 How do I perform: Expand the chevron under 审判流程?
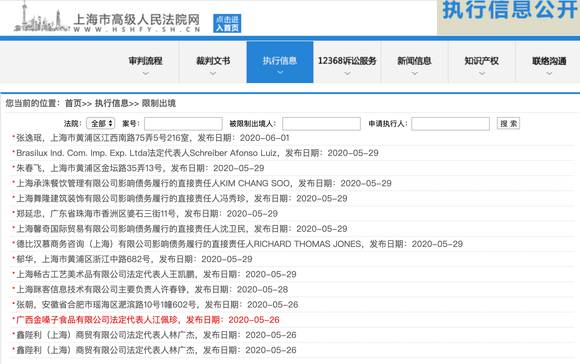pos(146,74)
